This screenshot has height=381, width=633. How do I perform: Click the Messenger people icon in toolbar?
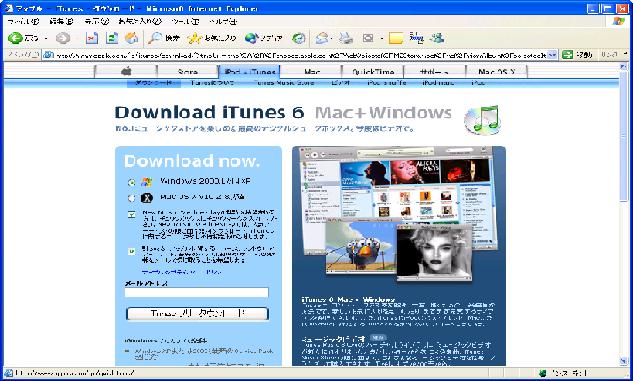tap(437, 38)
